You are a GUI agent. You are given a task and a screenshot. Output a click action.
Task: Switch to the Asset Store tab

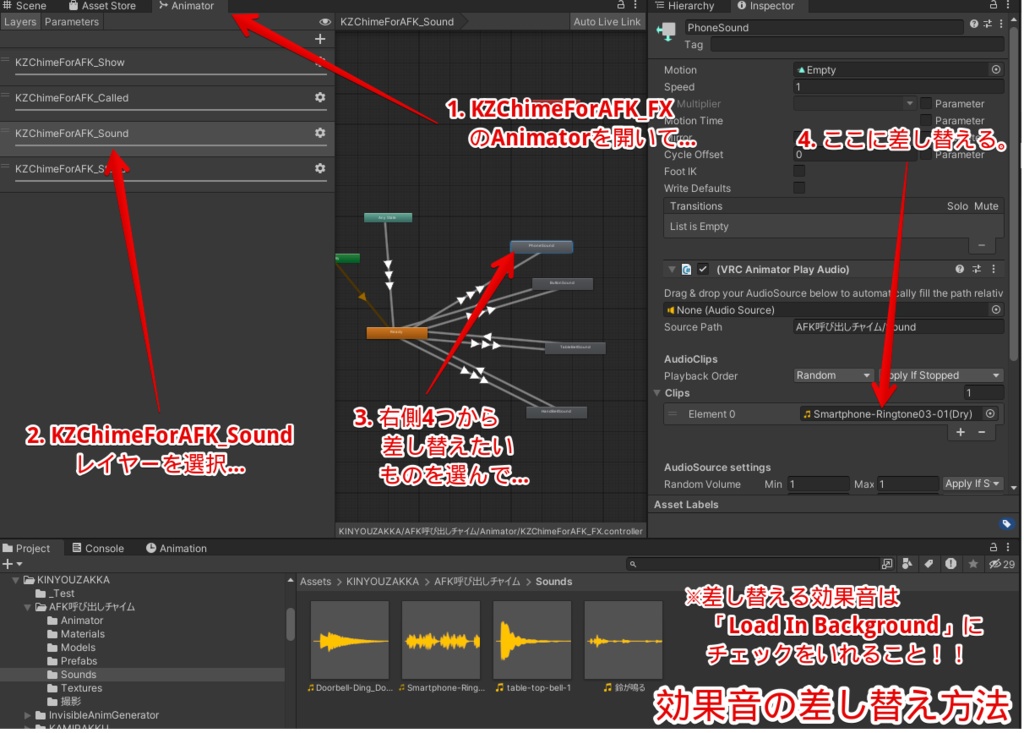103,6
